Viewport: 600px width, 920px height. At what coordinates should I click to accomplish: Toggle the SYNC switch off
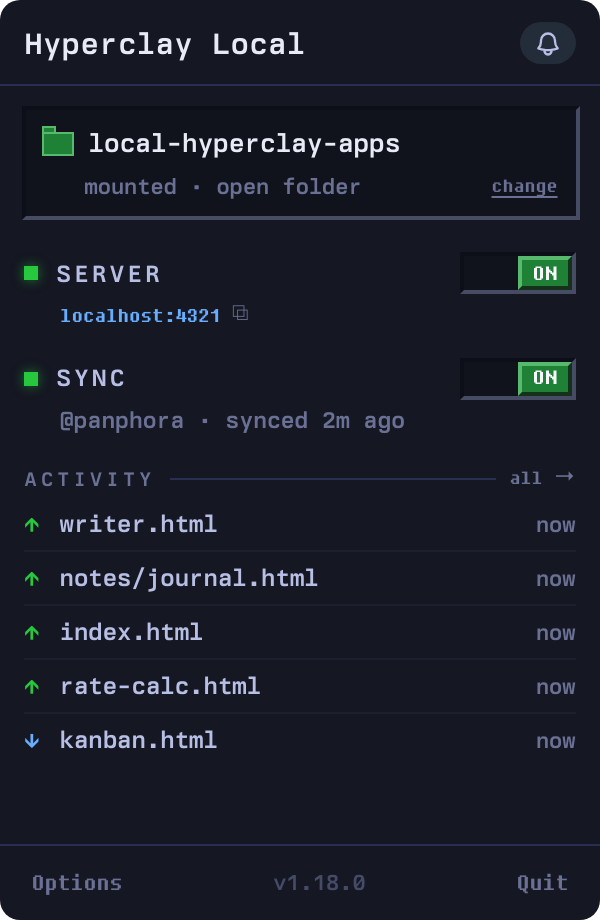[518, 378]
